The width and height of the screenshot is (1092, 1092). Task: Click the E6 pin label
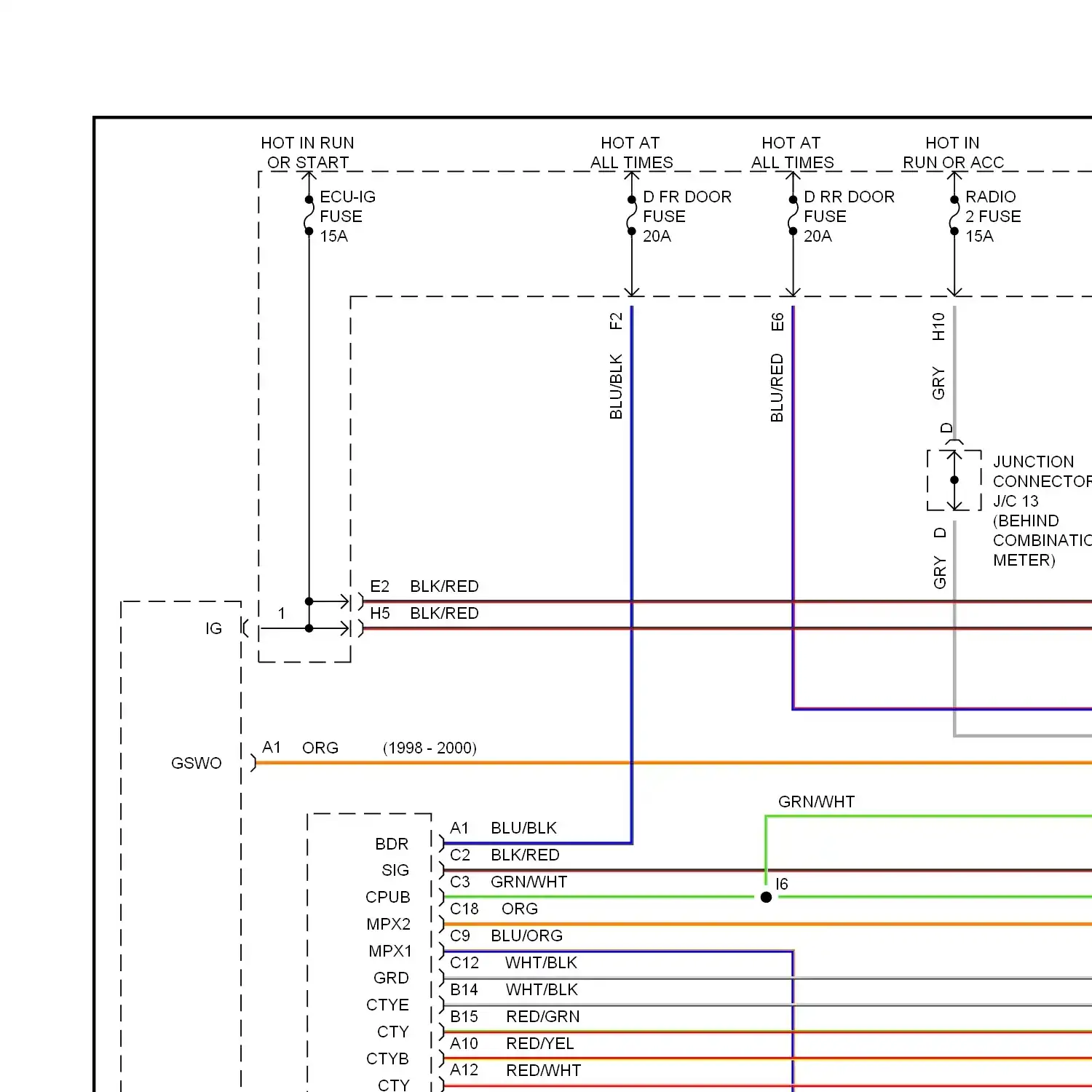777,322
